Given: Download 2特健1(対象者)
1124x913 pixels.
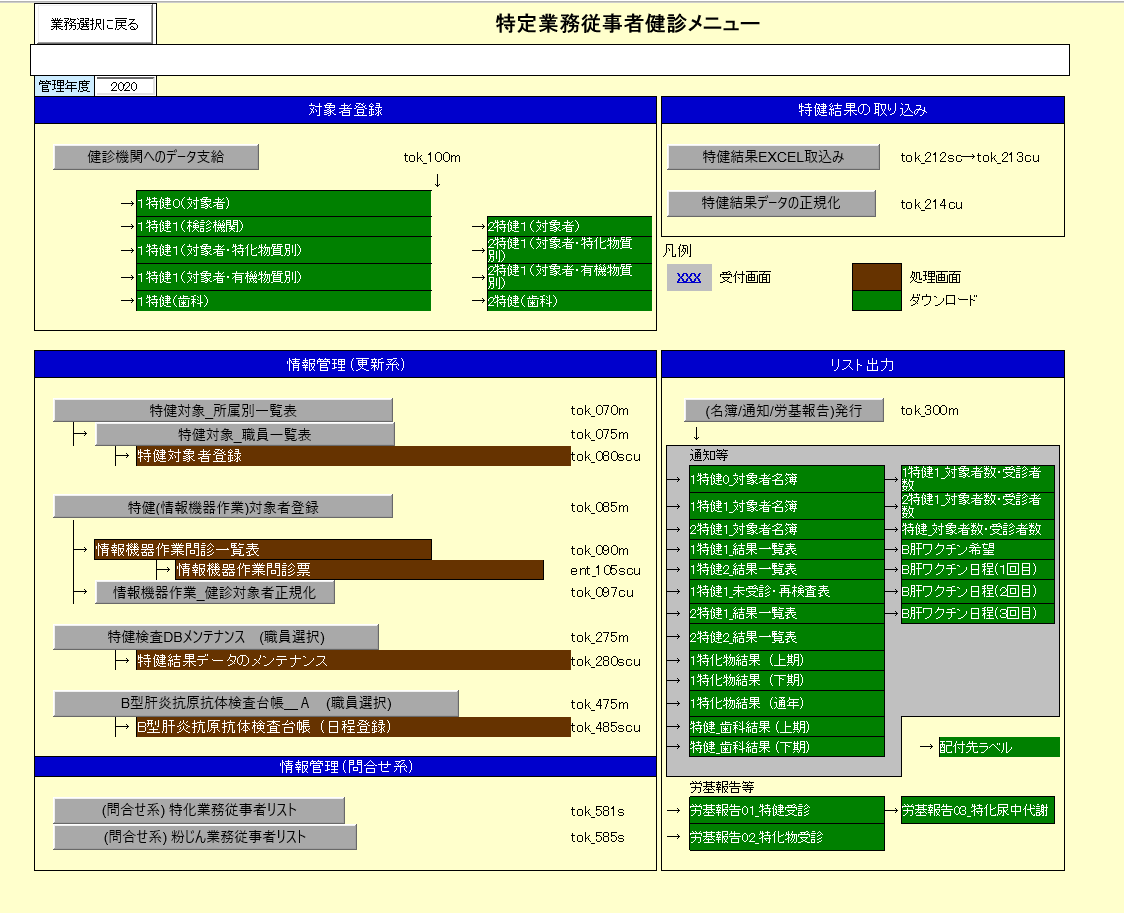Looking at the screenshot, I should tap(569, 226).
